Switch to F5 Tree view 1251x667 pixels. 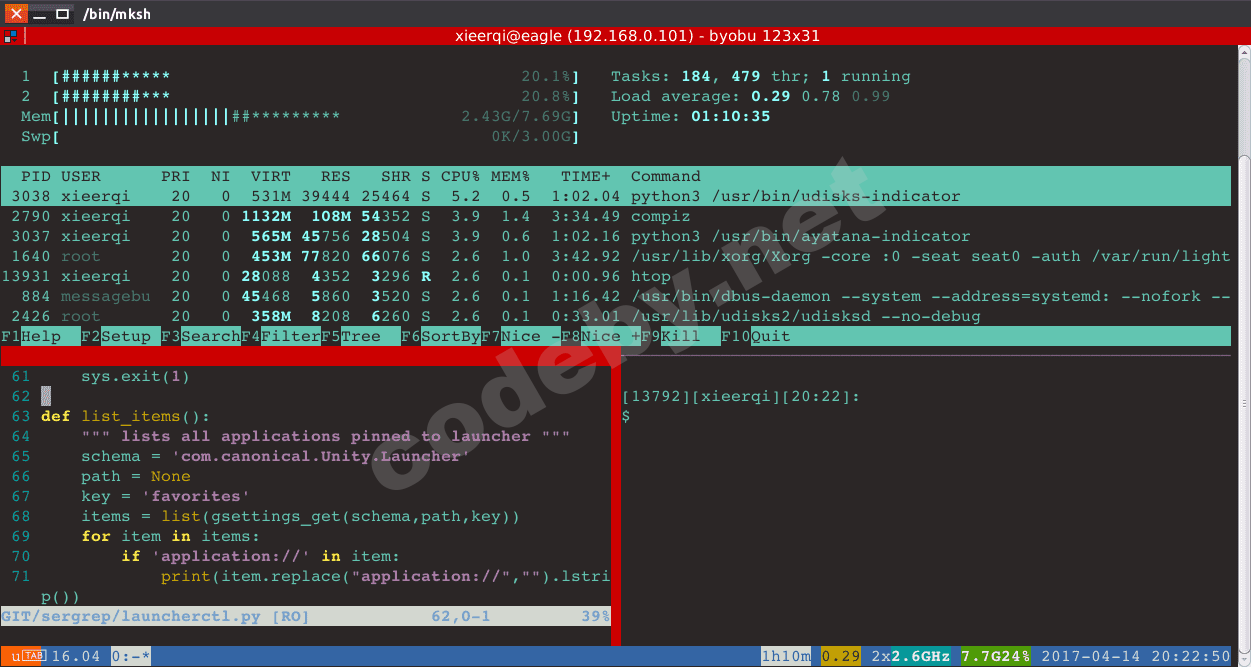(x=360, y=336)
